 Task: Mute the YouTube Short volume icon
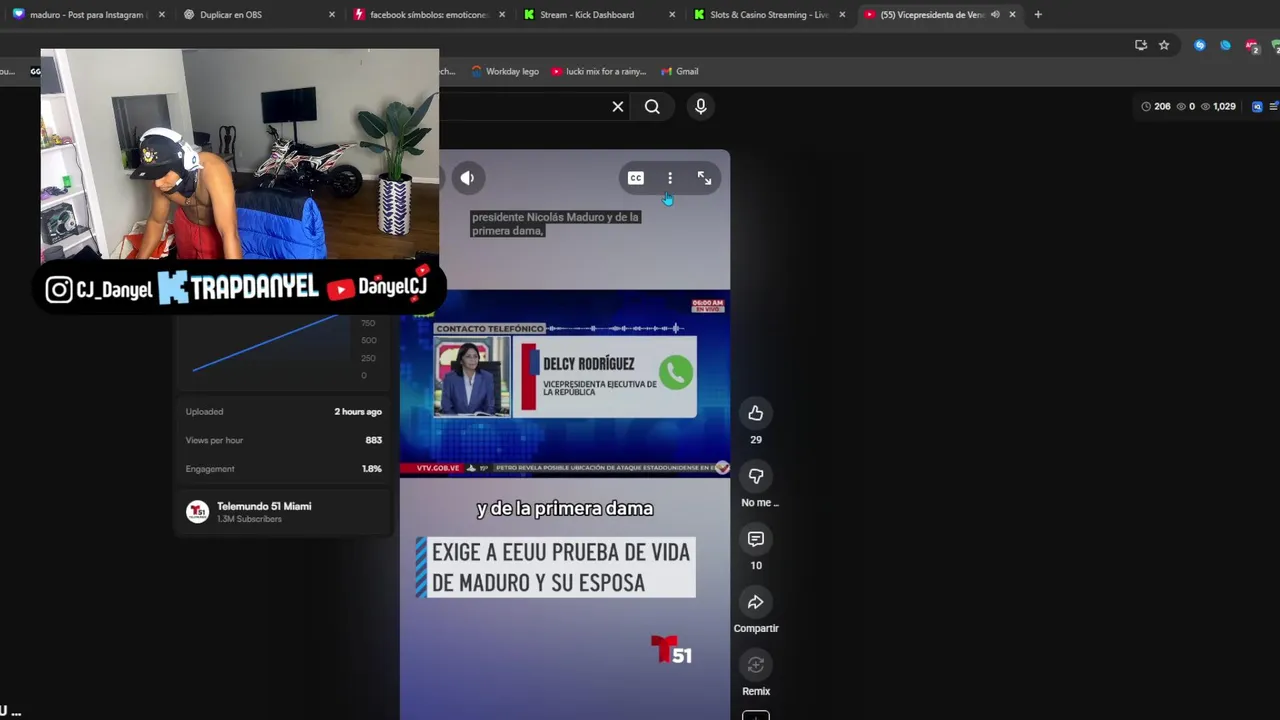point(467,178)
